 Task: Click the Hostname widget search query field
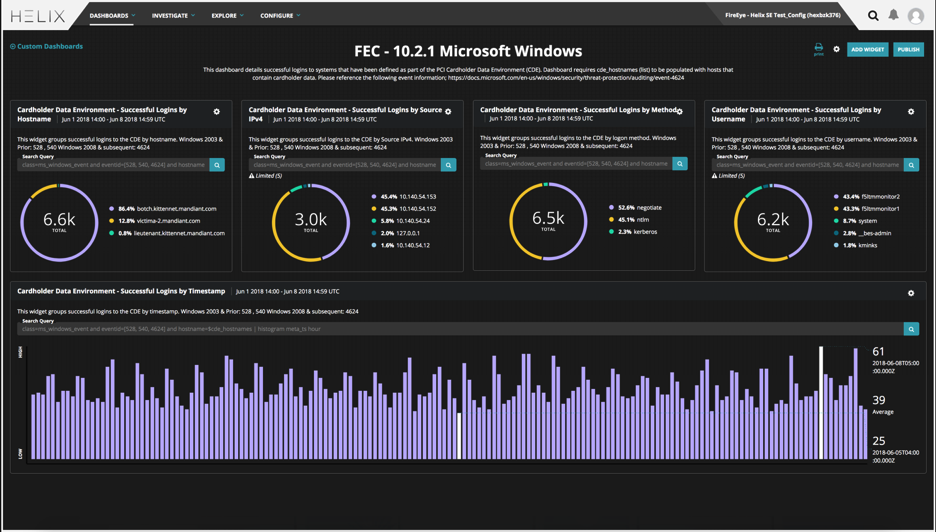113,165
